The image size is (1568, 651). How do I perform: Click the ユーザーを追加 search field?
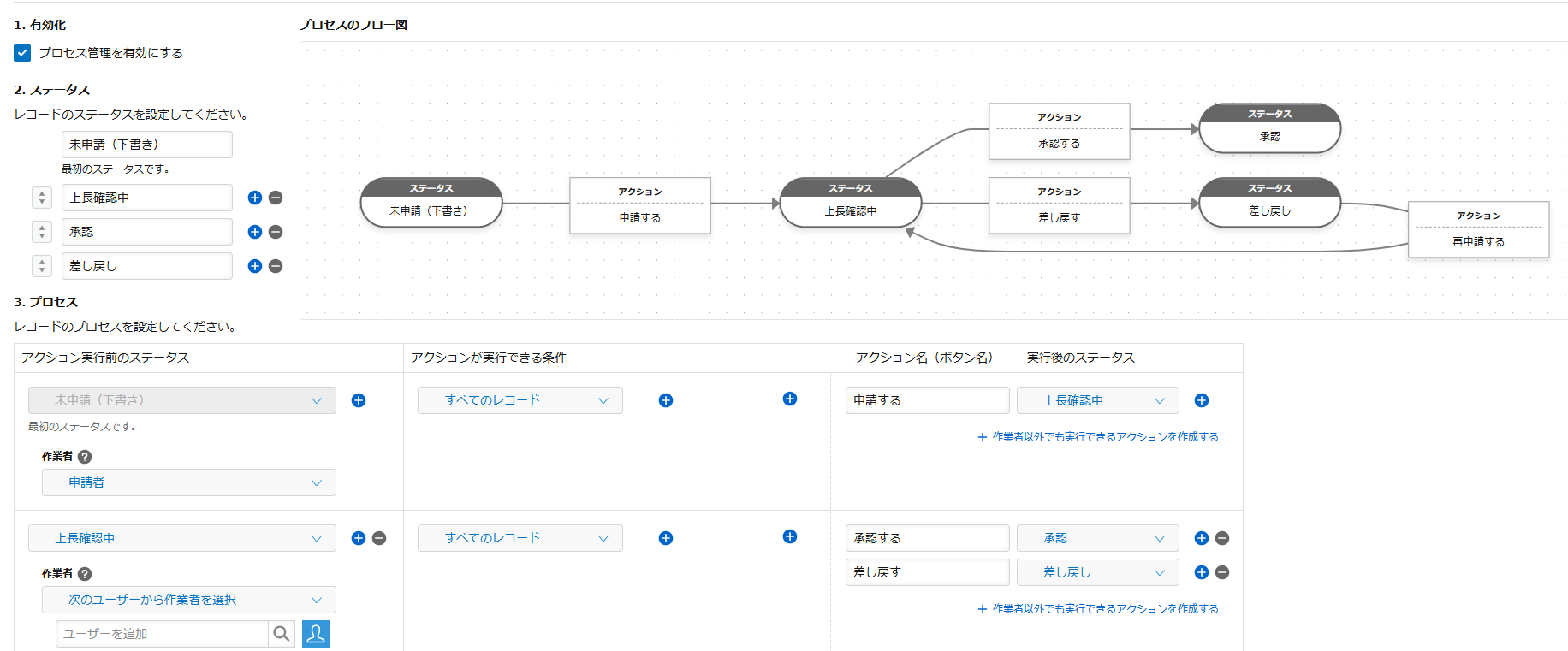(163, 634)
